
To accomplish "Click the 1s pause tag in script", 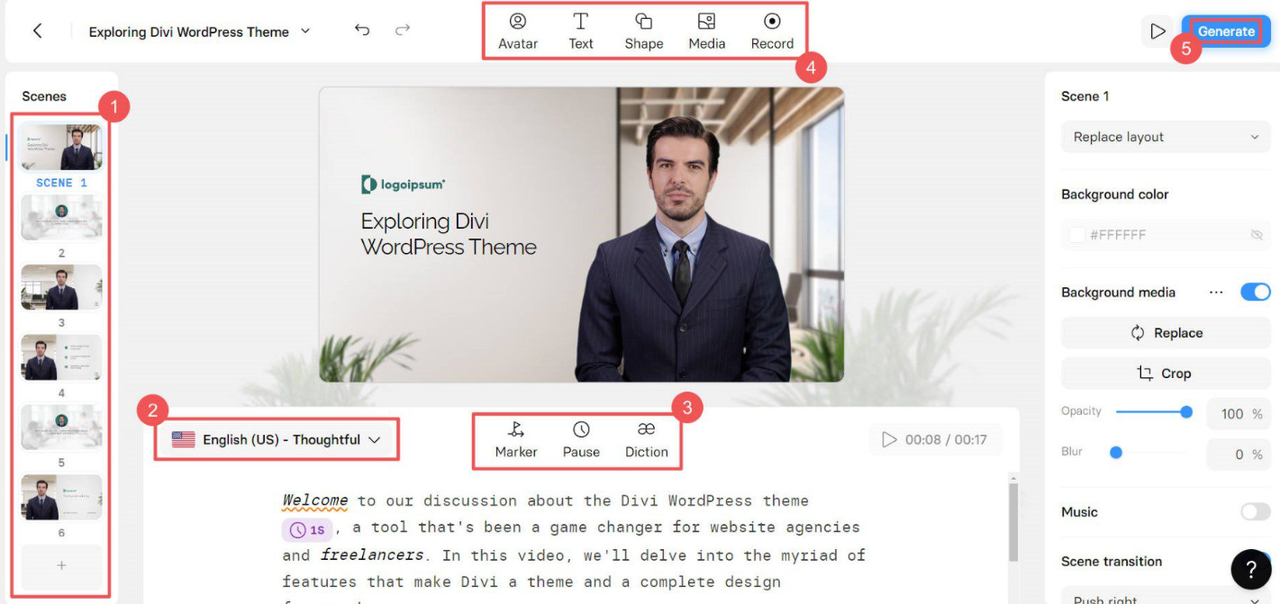I will (x=307, y=530).
